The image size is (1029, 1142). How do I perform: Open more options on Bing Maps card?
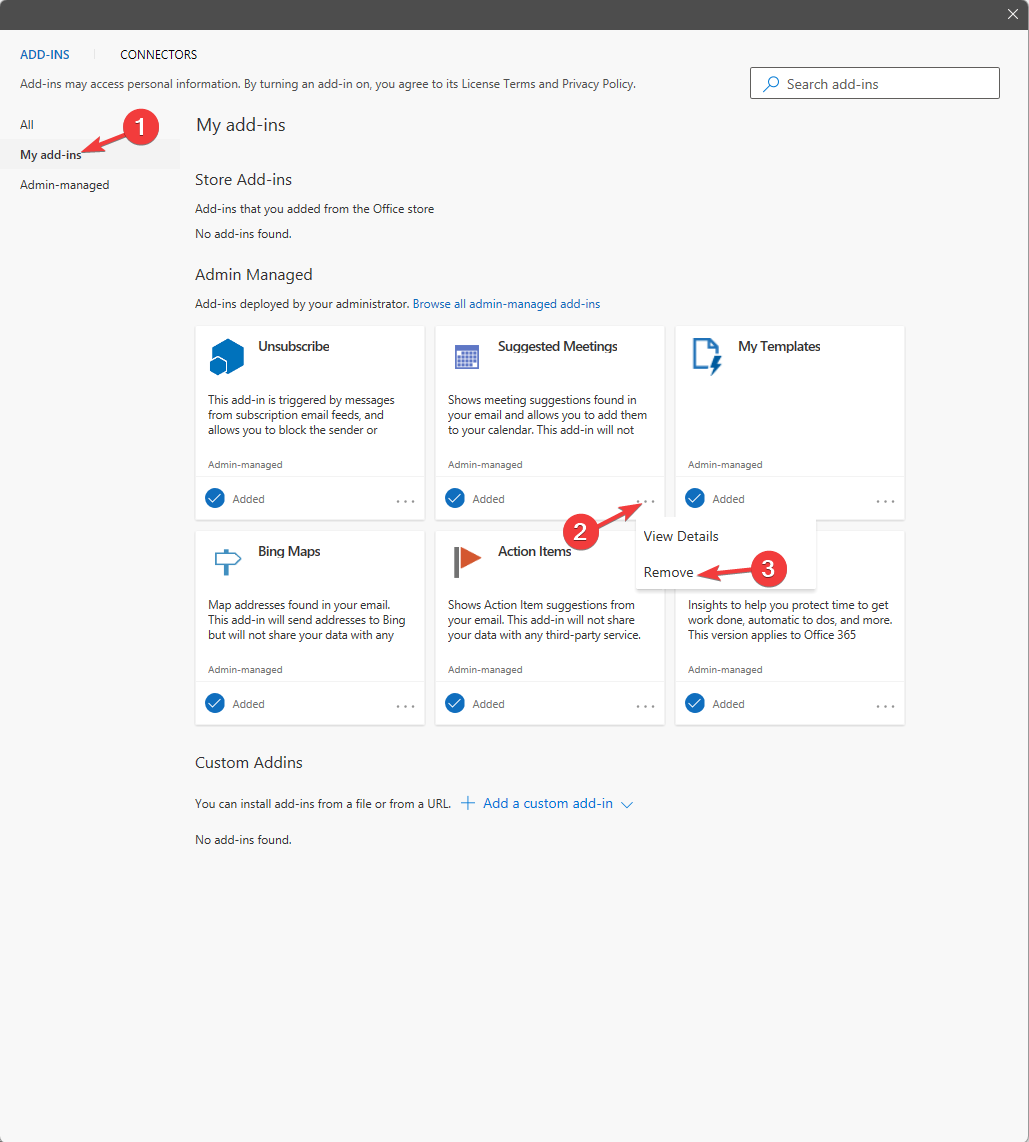(406, 706)
